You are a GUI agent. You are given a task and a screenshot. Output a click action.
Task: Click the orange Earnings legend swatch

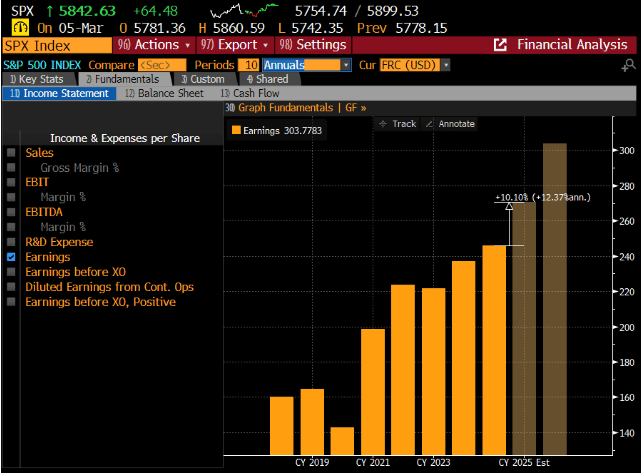point(236,130)
